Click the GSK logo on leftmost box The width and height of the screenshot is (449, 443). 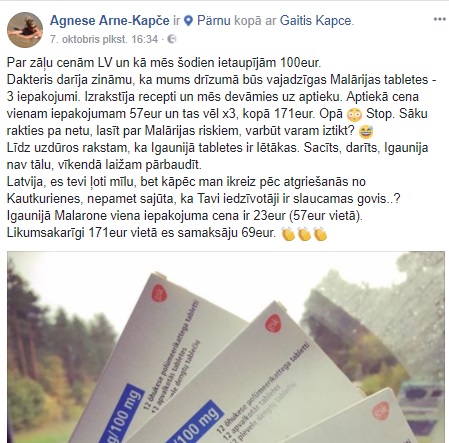tap(159, 293)
